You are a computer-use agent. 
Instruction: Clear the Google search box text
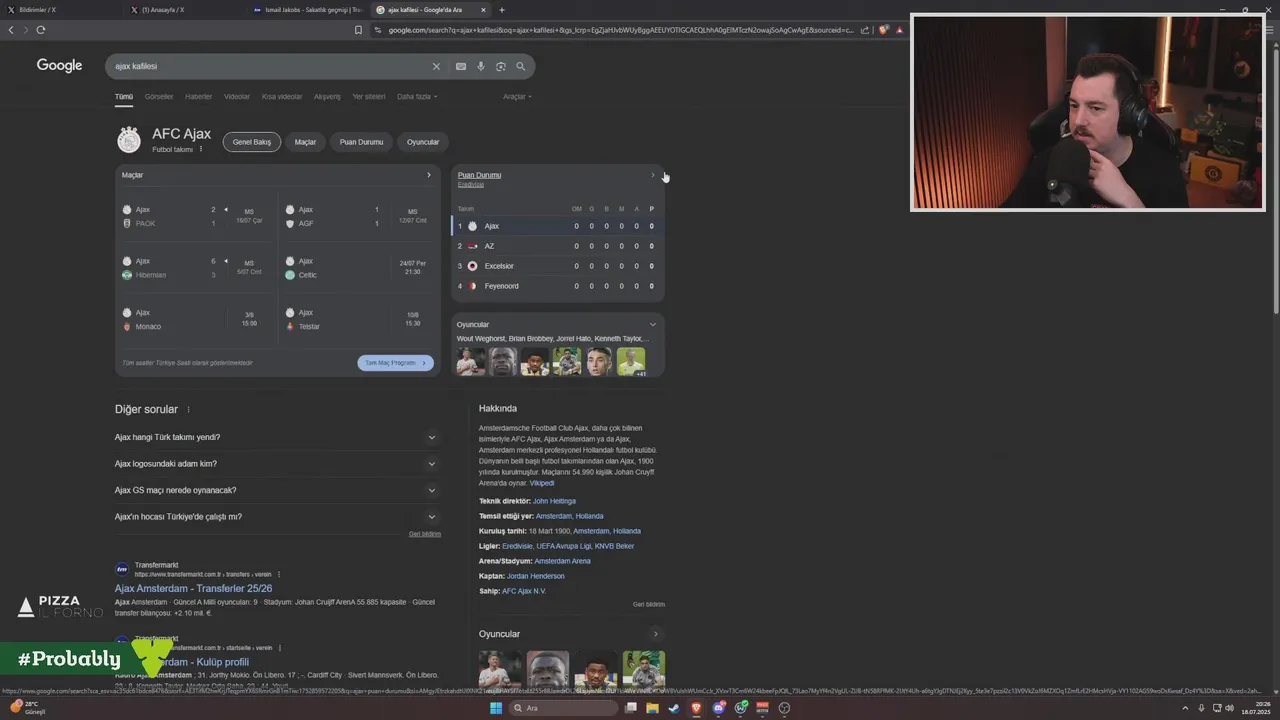point(436,66)
